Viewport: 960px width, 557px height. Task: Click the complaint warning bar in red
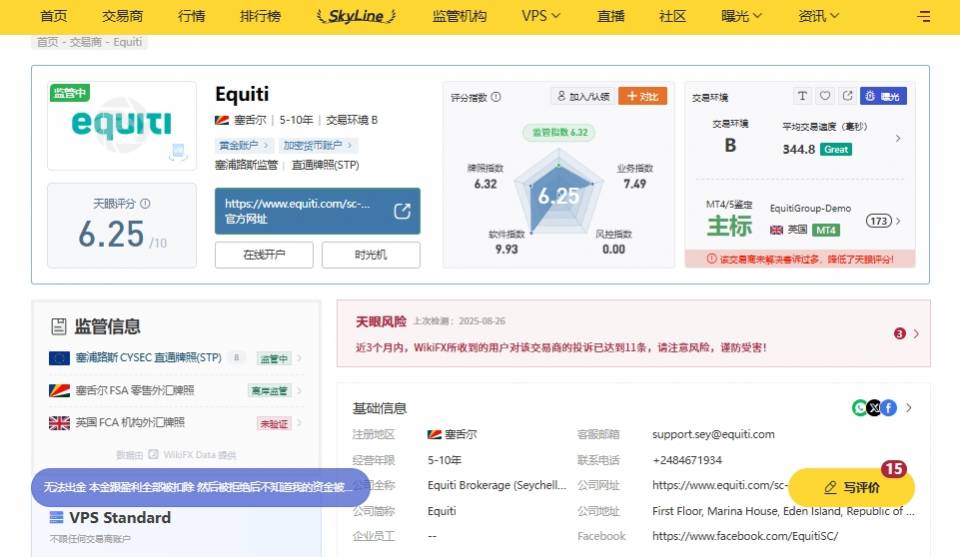(x=800, y=259)
